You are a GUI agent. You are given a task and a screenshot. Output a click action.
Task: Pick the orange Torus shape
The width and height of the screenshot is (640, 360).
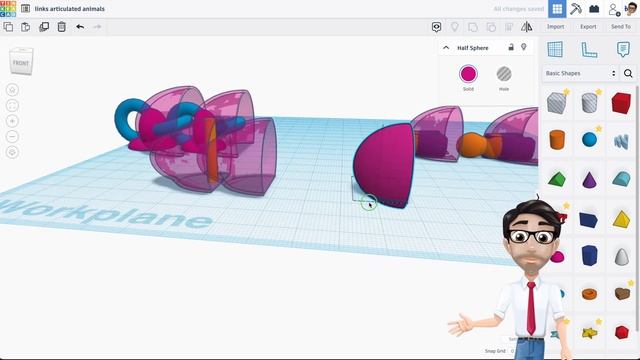click(589, 294)
